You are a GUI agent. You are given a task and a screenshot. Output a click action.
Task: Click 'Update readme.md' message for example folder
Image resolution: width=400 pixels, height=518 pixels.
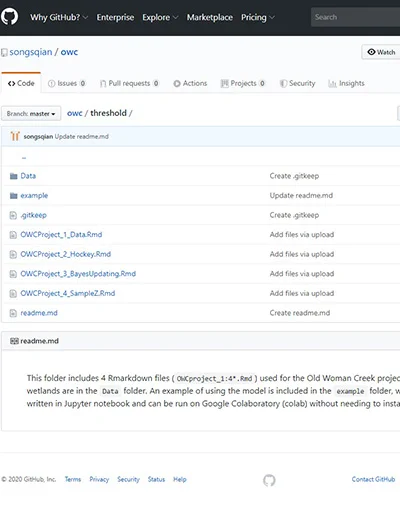[x=301, y=196]
